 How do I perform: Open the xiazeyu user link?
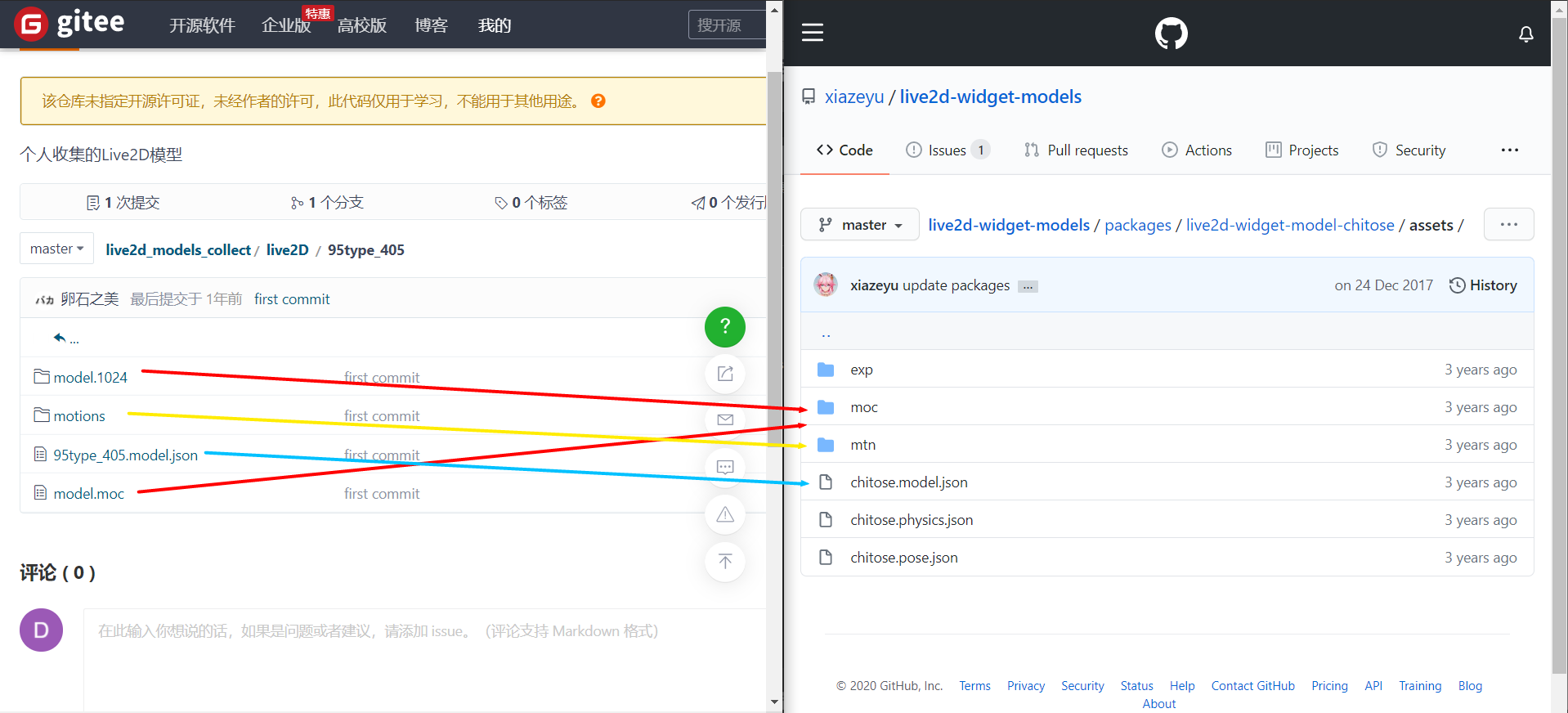[x=854, y=96]
